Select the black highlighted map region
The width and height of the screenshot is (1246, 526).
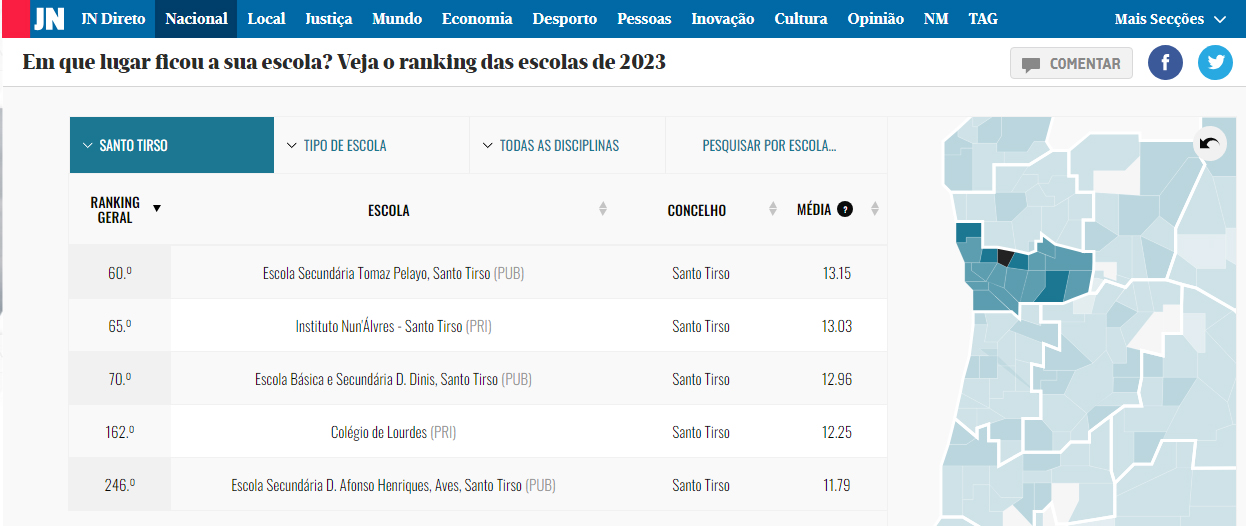click(1006, 258)
